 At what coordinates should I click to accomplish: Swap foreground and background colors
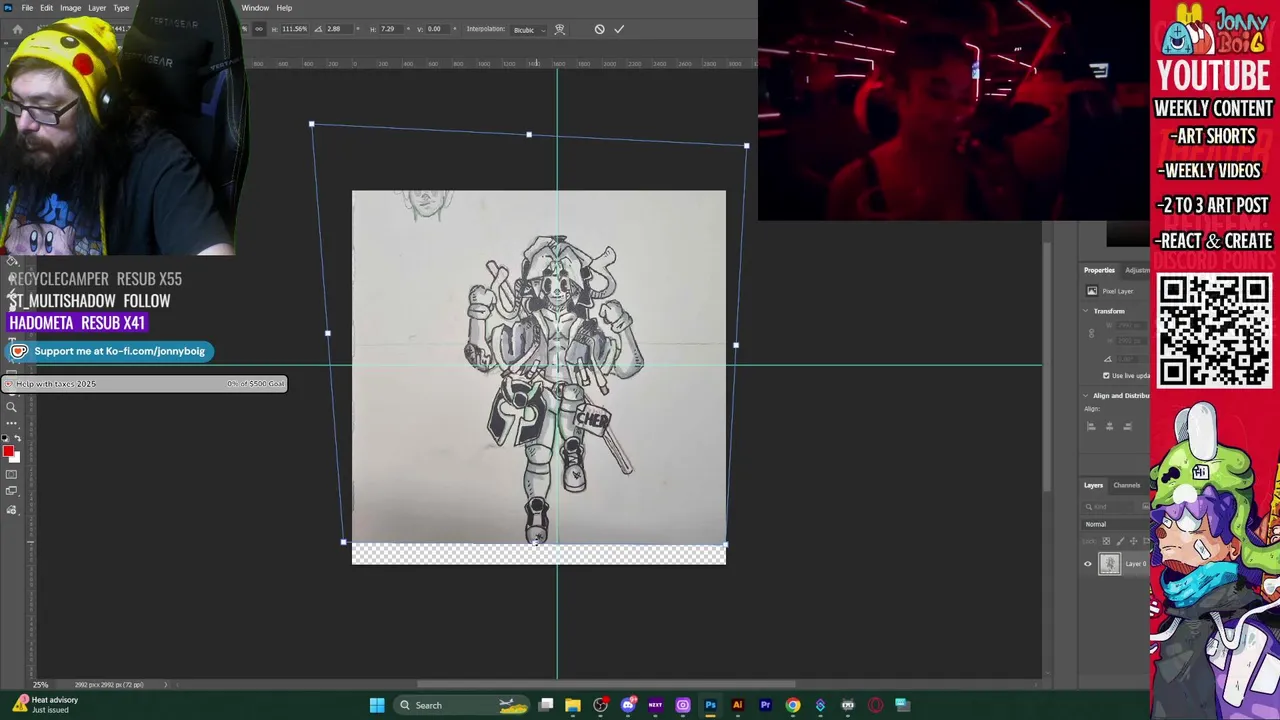tap(16, 439)
